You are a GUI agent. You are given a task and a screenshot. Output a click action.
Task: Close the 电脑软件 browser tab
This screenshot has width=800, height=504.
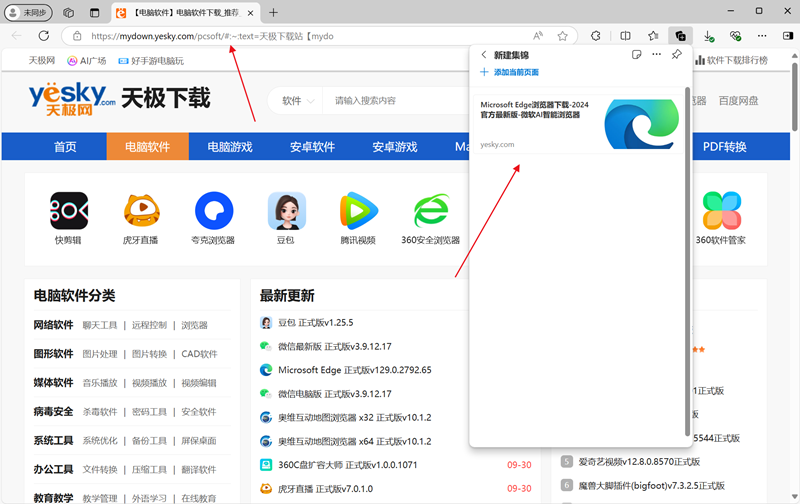click(x=251, y=13)
